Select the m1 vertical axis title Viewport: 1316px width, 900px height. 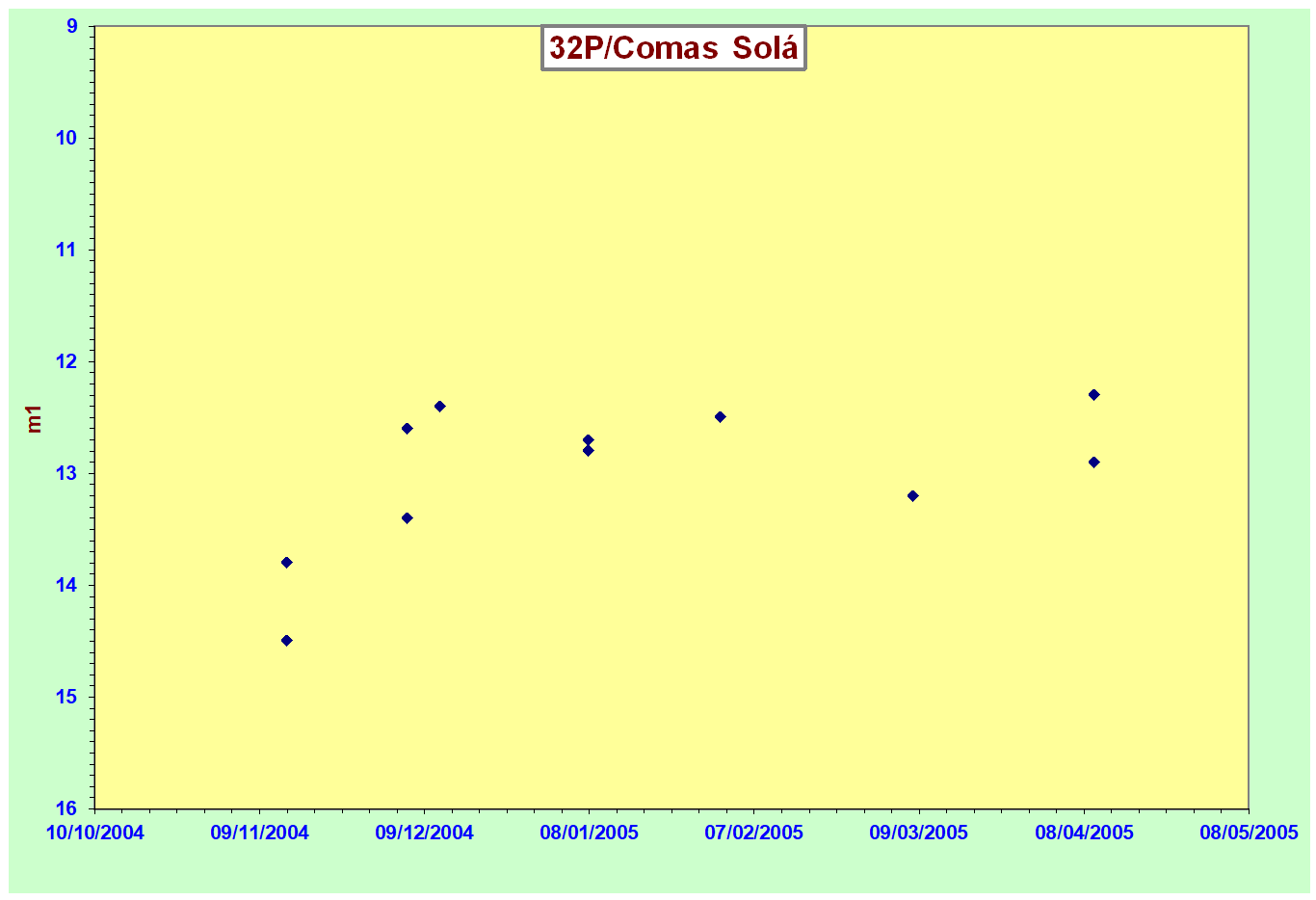35,418
